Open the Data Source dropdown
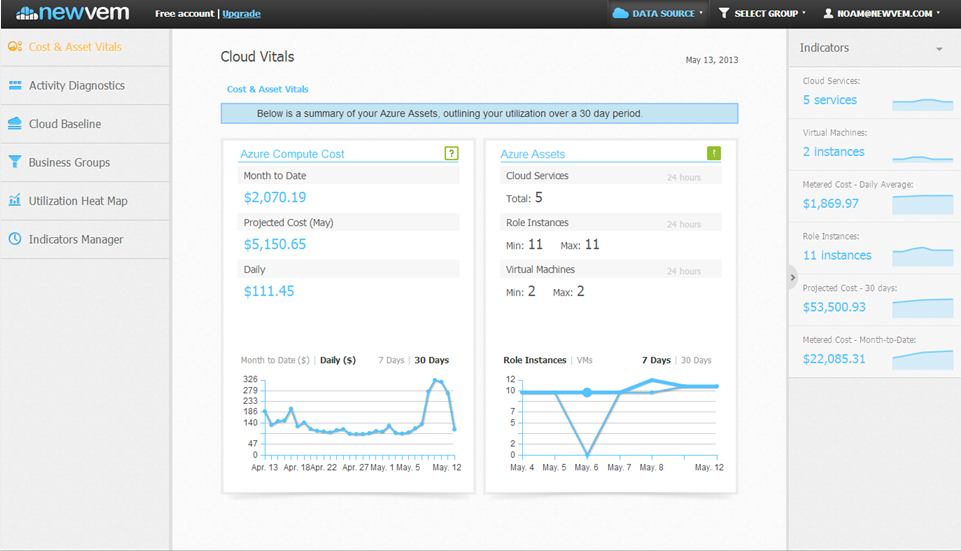The height and width of the screenshot is (551, 961). (658, 13)
